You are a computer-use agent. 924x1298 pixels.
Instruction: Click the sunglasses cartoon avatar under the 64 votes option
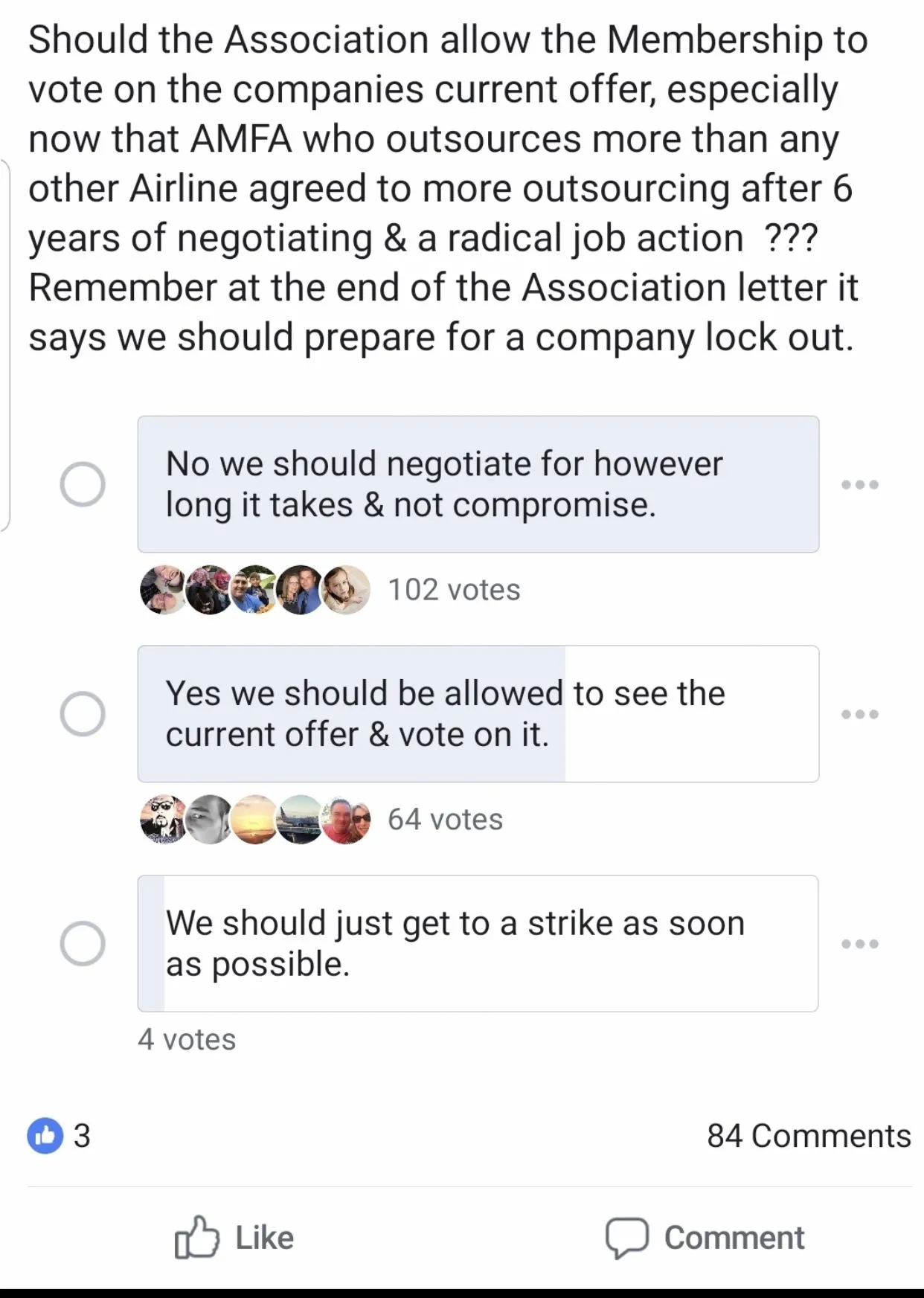click(163, 819)
